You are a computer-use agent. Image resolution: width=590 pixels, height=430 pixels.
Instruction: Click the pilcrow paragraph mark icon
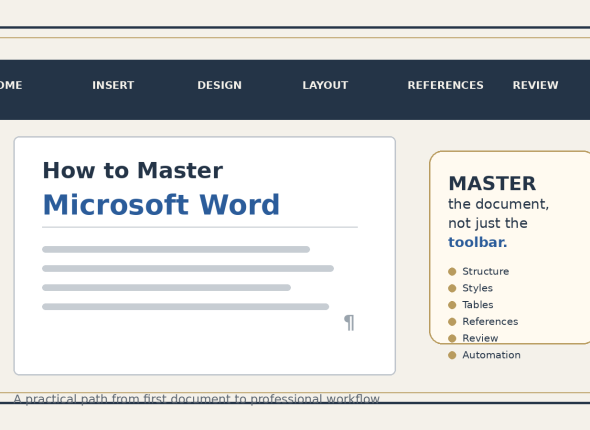[x=349, y=322]
